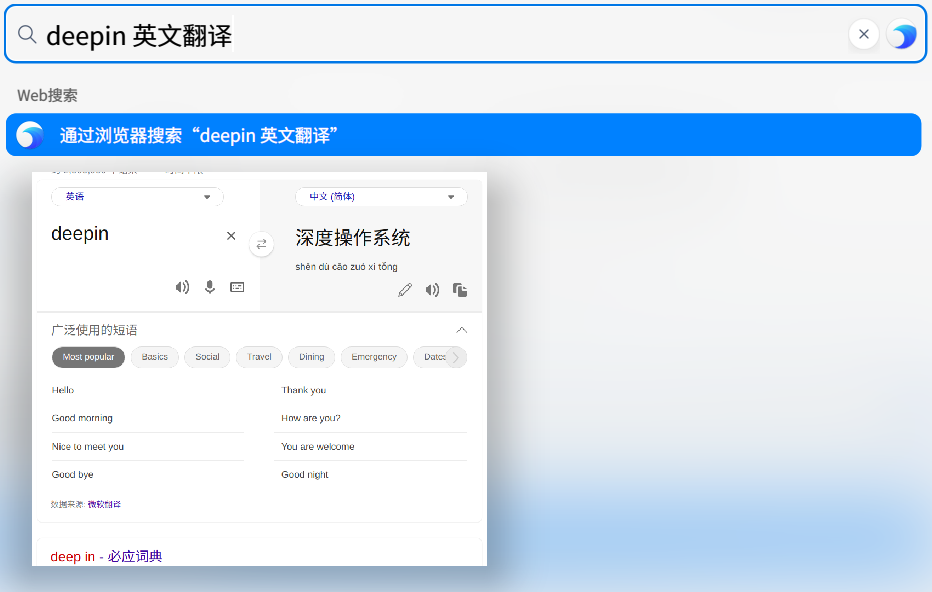The width and height of the screenshot is (932, 592).
Task: Clear the deepin source text with X
Action: coord(231,236)
